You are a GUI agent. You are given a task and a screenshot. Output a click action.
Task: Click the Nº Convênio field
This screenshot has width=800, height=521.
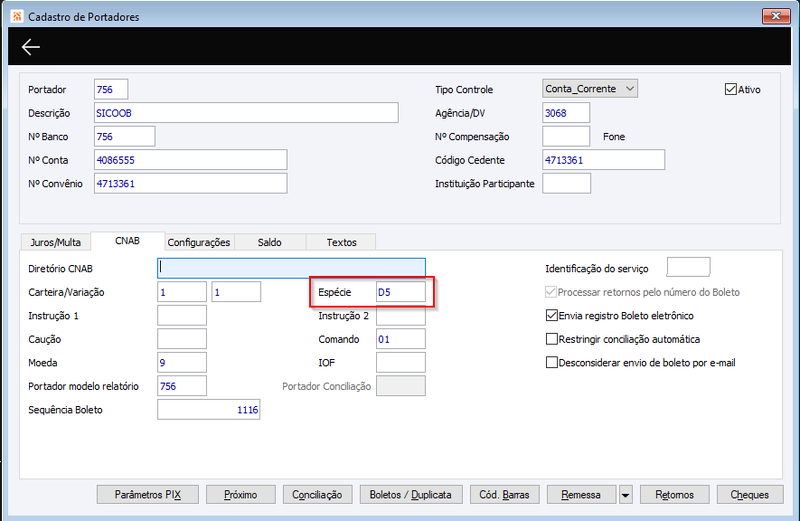190,183
